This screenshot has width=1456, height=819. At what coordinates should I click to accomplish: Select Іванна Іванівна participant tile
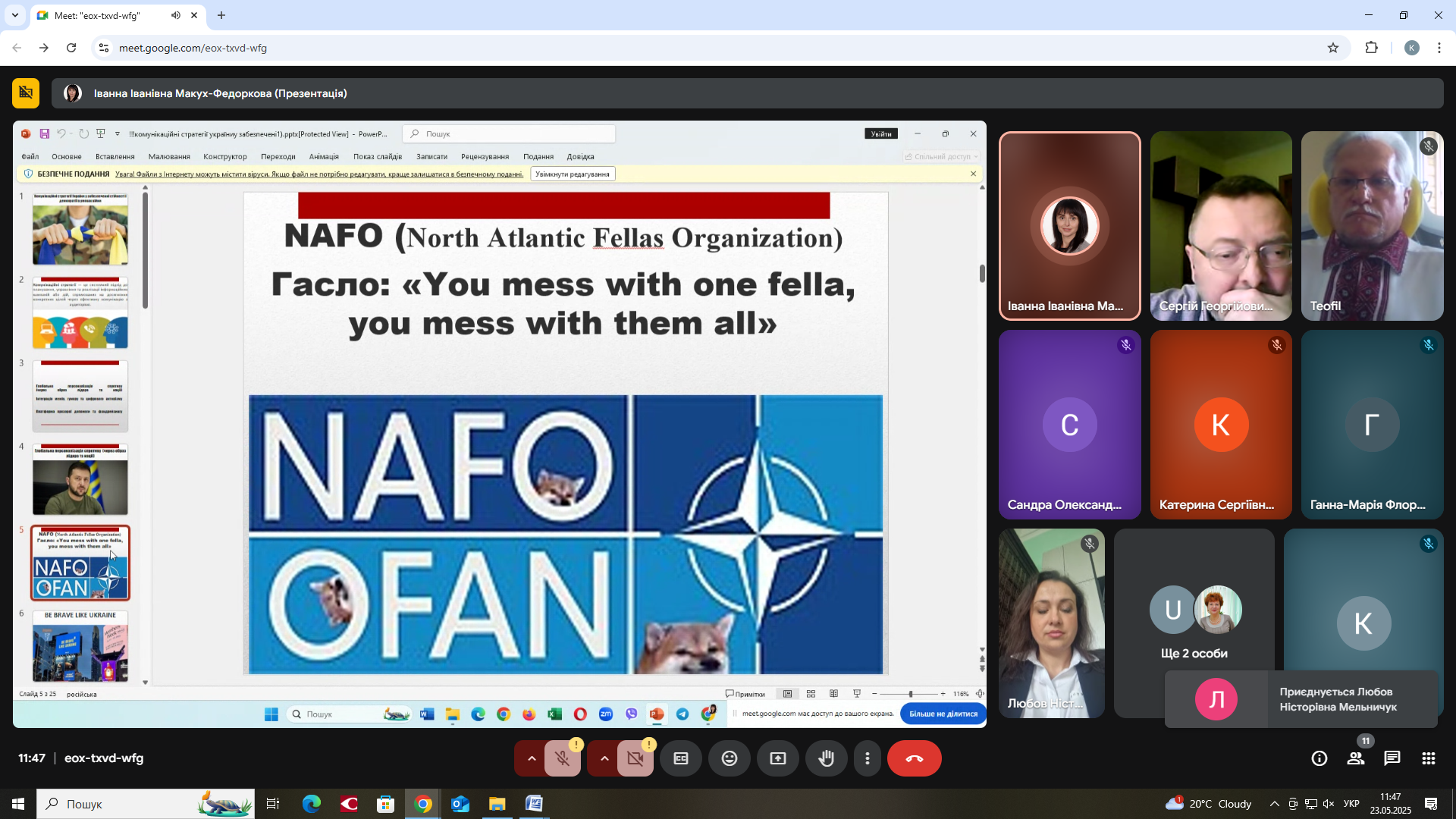(1070, 226)
